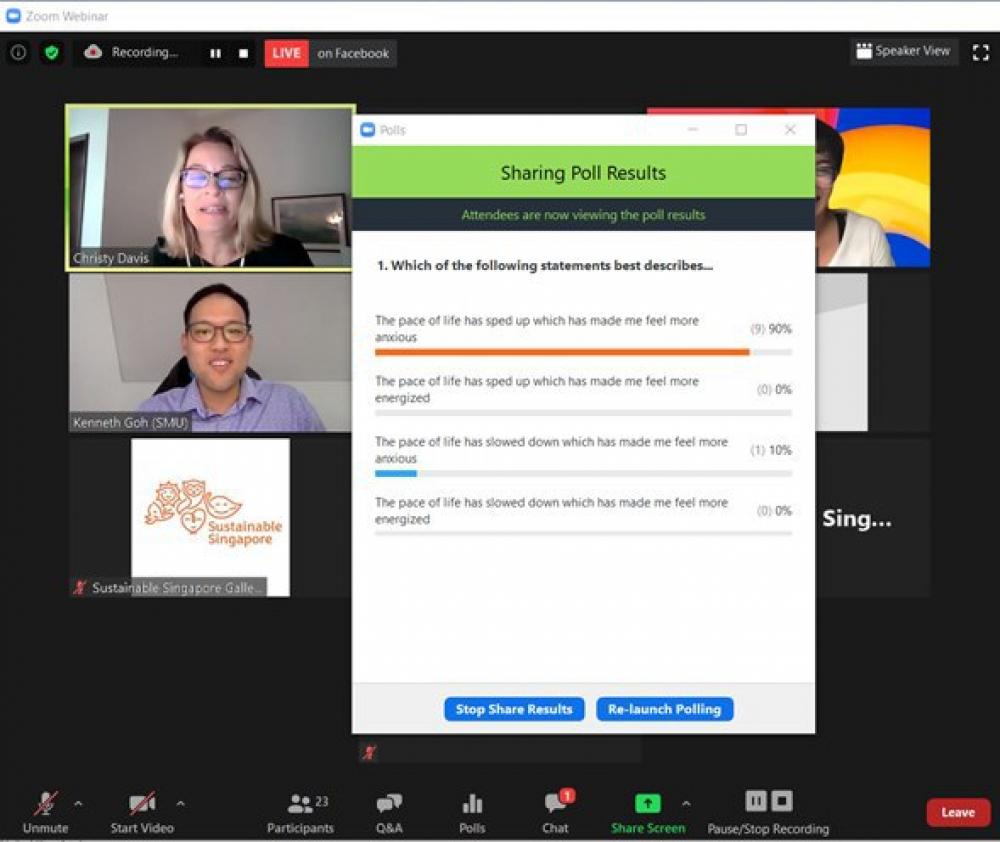Open the Chat panel
This screenshot has height=842, width=1000.
pos(555,813)
